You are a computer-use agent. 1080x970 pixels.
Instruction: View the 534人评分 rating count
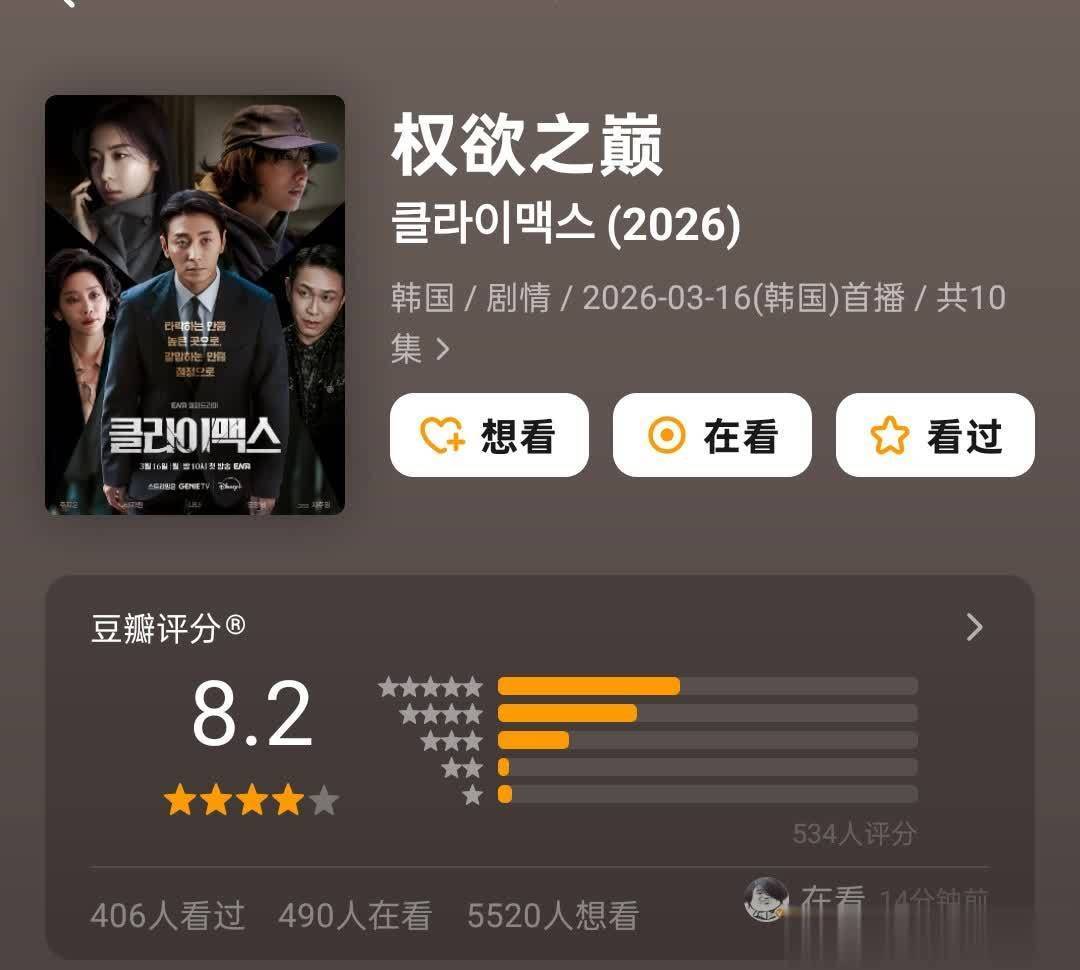pyautogui.click(x=854, y=834)
